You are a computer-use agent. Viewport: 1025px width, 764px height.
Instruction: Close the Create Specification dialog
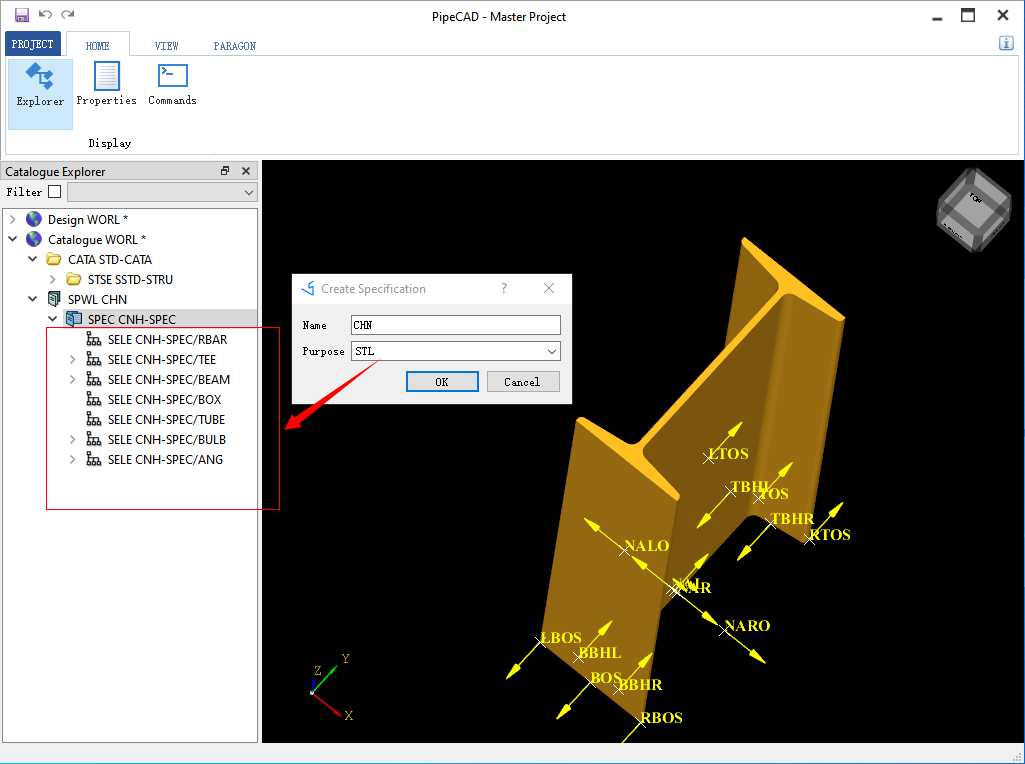tap(549, 288)
